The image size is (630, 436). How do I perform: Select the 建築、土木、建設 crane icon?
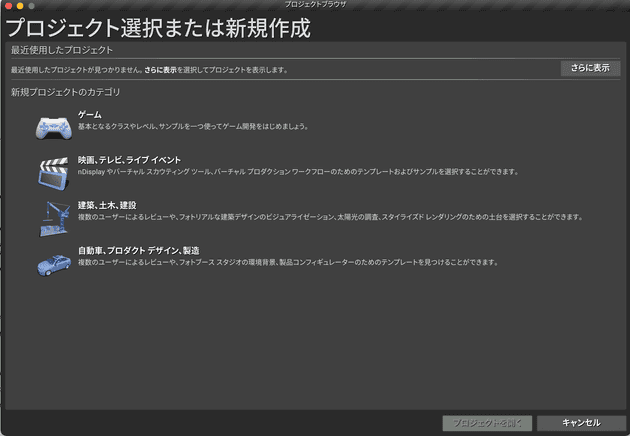53,219
